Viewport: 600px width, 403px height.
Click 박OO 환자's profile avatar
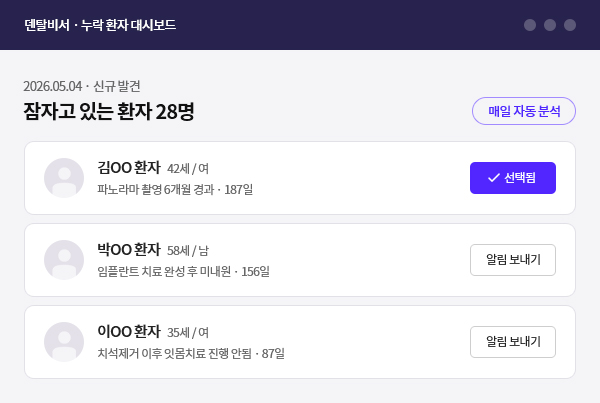coord(64,260)
